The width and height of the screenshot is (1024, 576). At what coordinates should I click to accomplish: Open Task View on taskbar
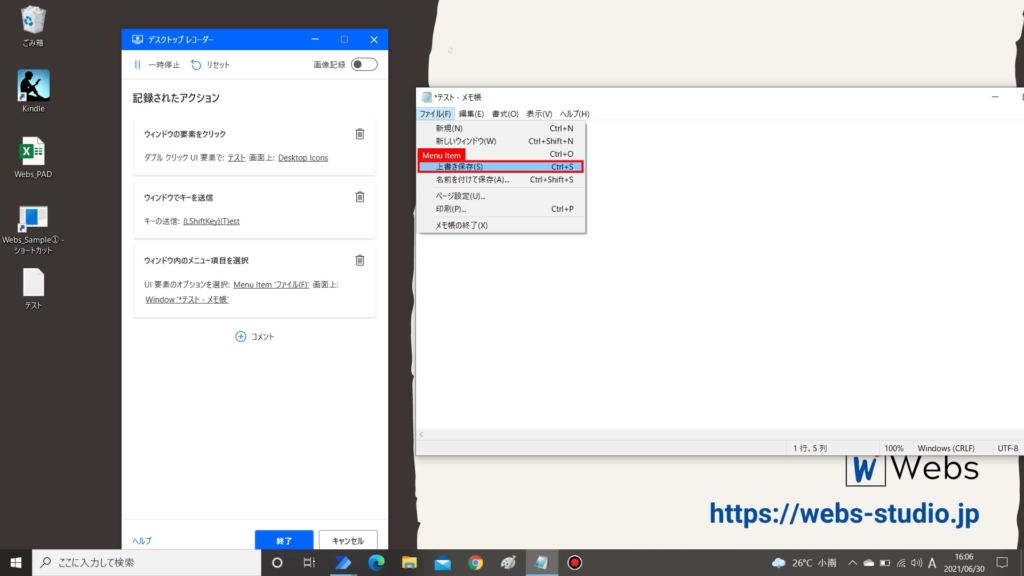point(310,562)
